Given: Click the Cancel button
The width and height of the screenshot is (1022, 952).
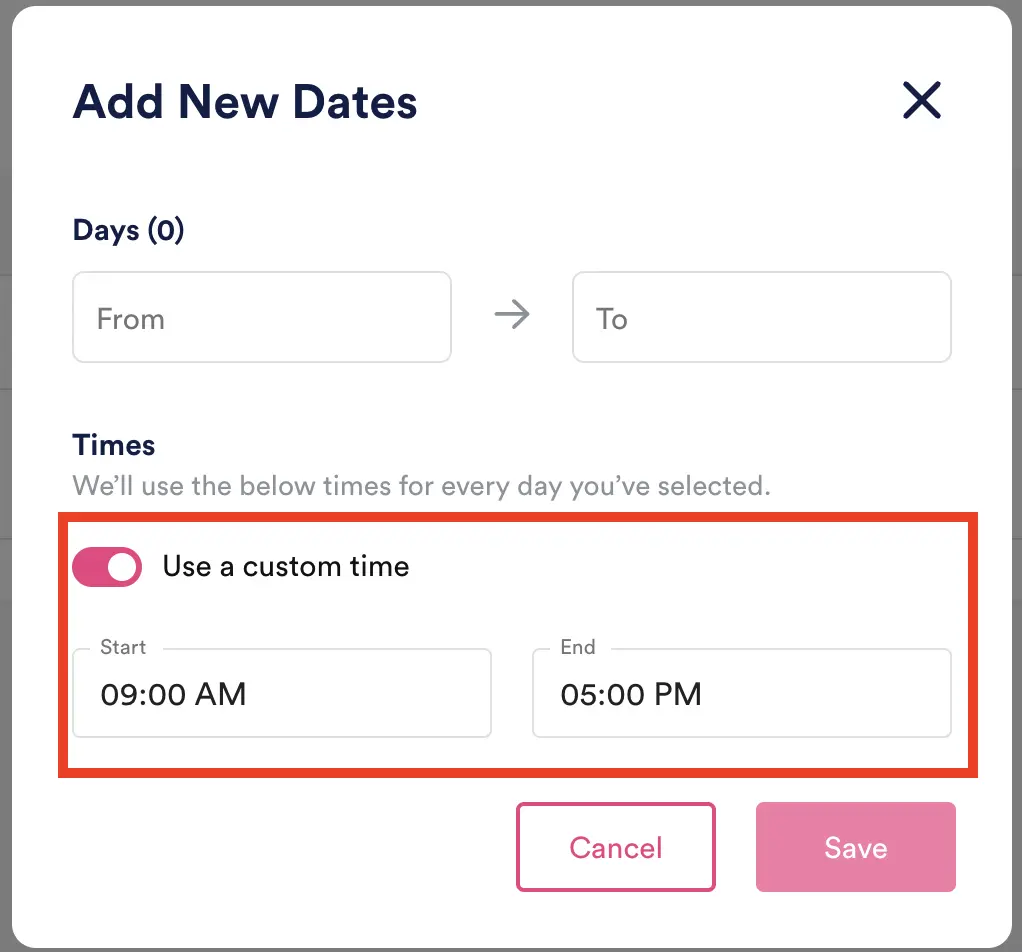Looking at the screenshot, I should coord(615,847).
